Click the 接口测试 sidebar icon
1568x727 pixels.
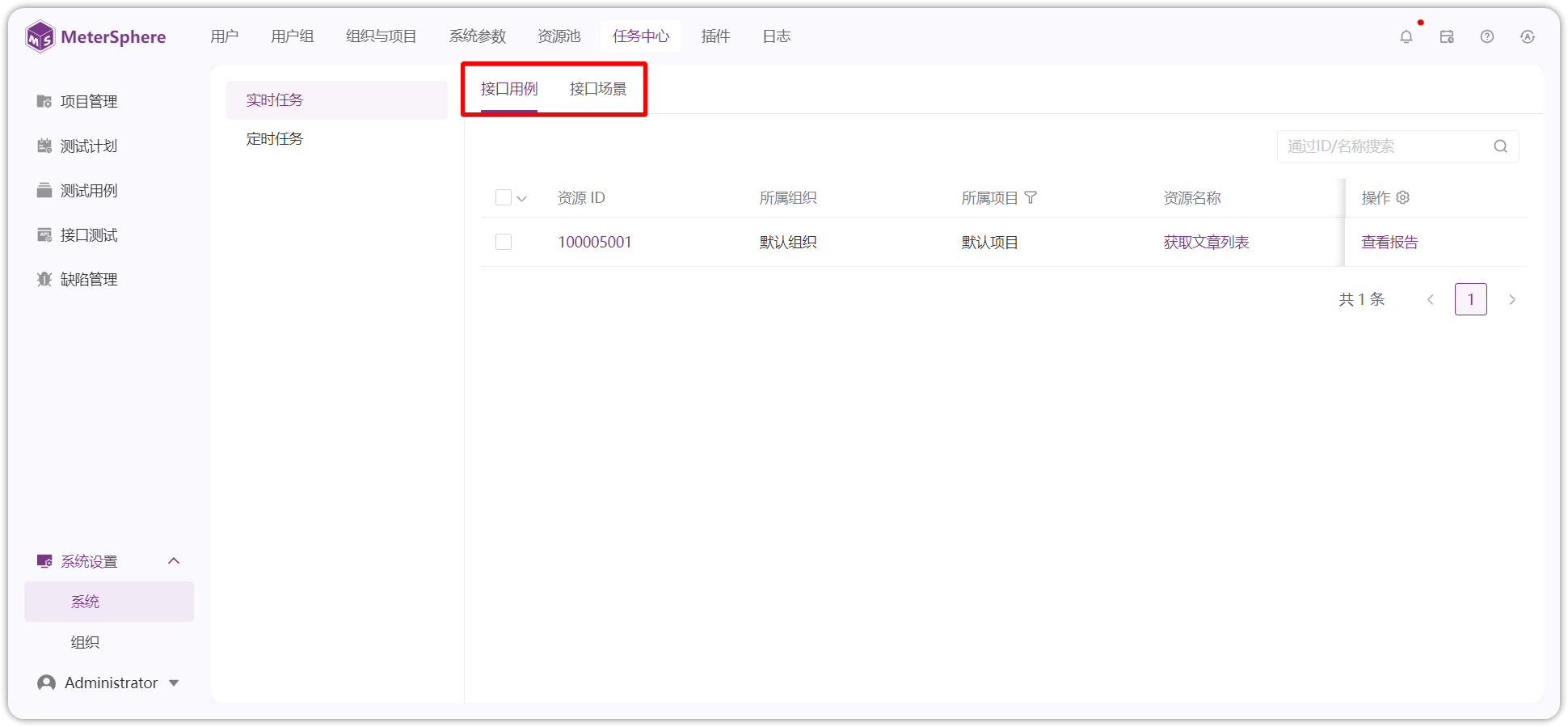tap(44, 235)
